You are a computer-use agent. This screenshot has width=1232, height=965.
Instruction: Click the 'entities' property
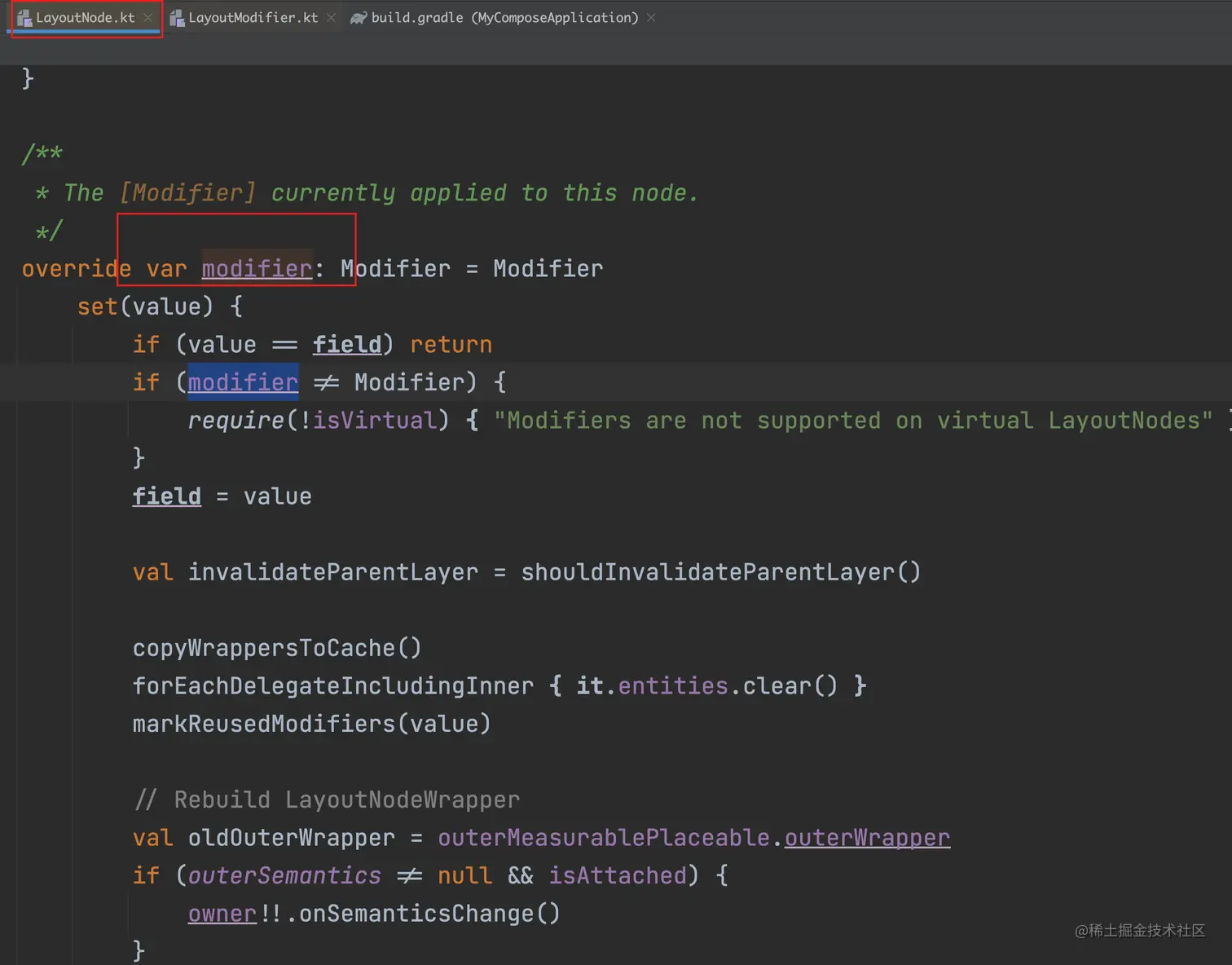pos(673,685)
